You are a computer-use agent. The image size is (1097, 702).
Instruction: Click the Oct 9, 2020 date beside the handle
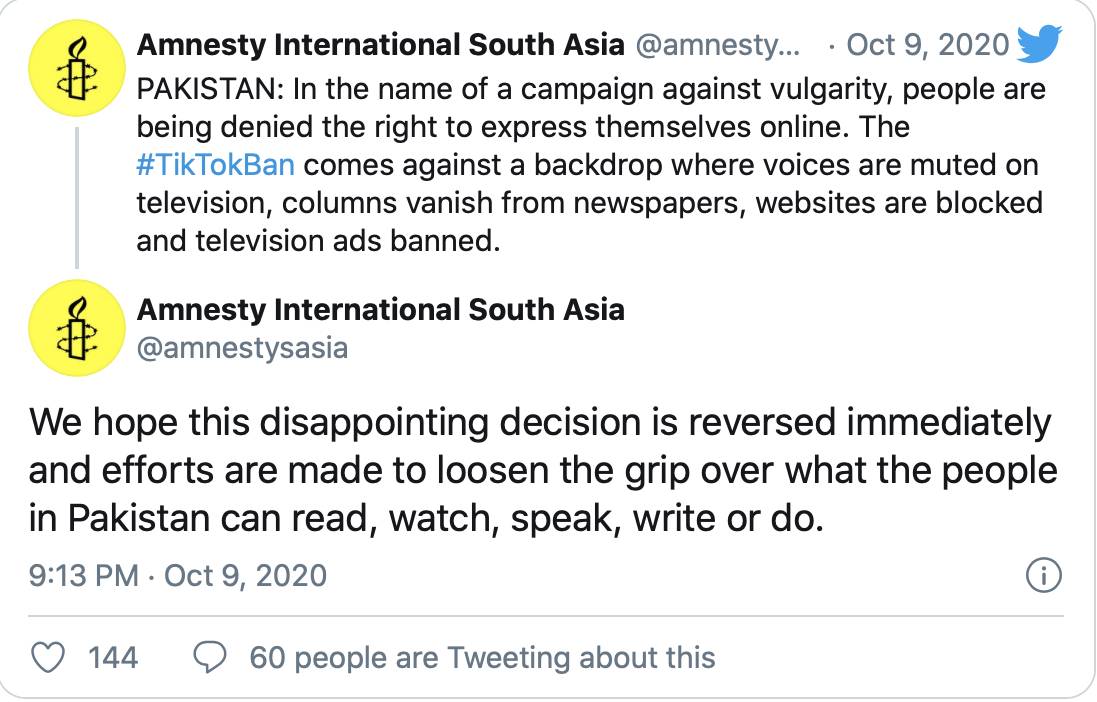click(x=925, y=45)
